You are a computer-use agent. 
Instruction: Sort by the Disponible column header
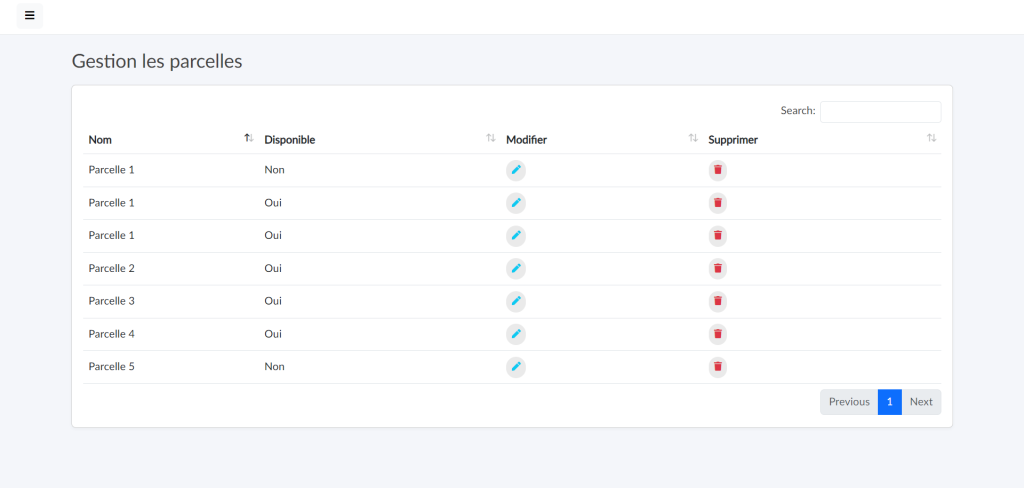[x=290, y=140]
